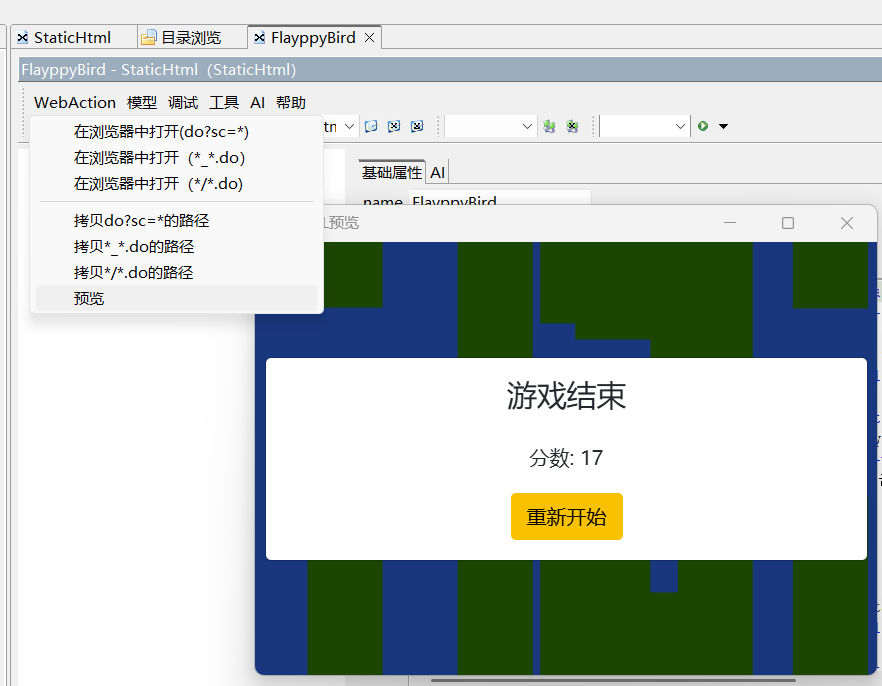Click the green run play icon
This screenshot has width=882, height=686.
pos(703,126)
